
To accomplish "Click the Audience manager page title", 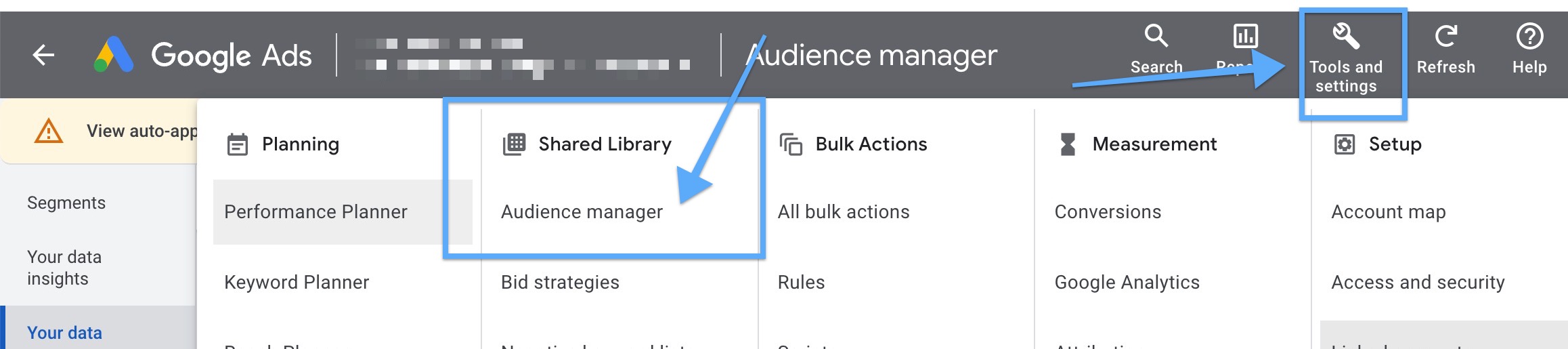I will (872, 55).
